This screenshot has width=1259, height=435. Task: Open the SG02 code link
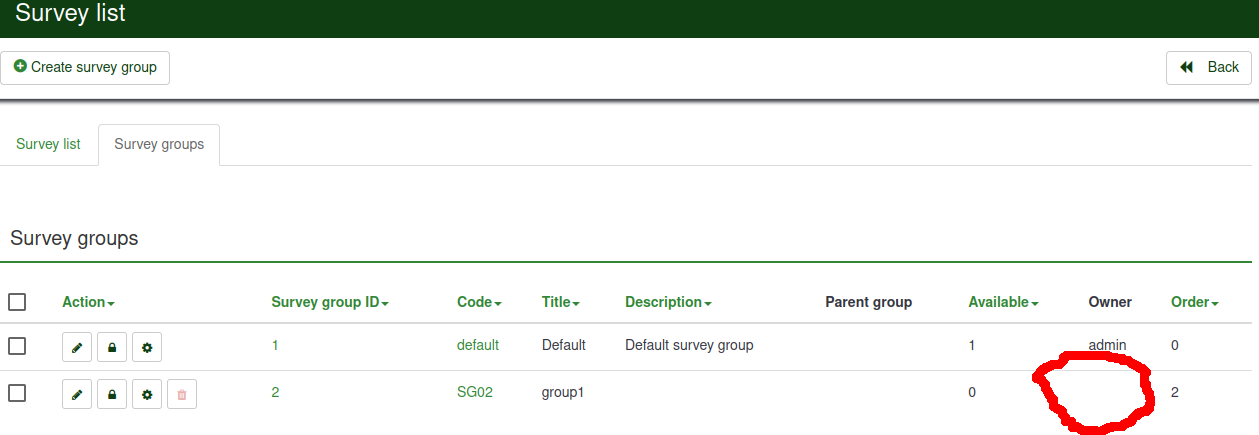[475, 393]
